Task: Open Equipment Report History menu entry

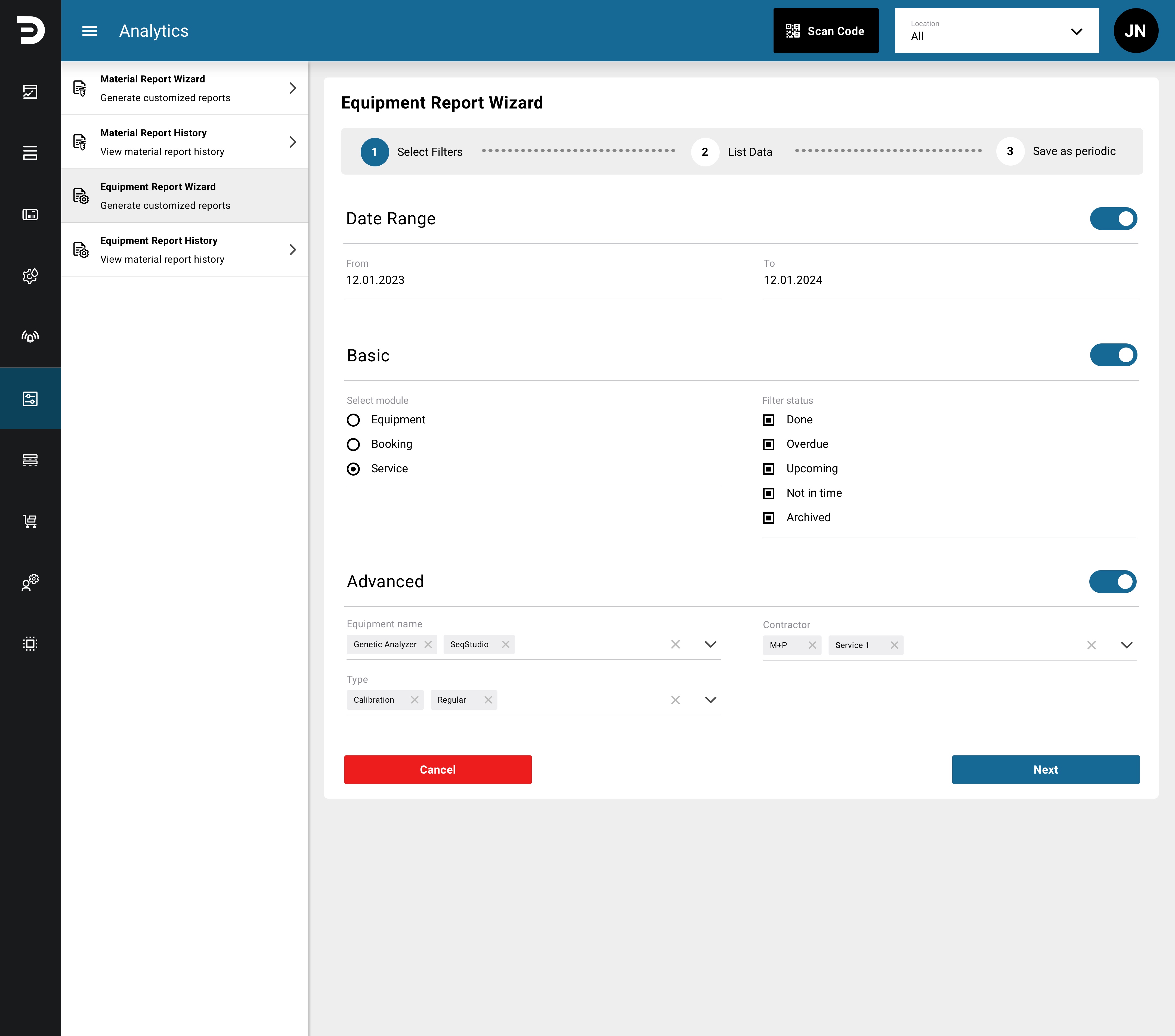Action: click(x=184, y=249)
